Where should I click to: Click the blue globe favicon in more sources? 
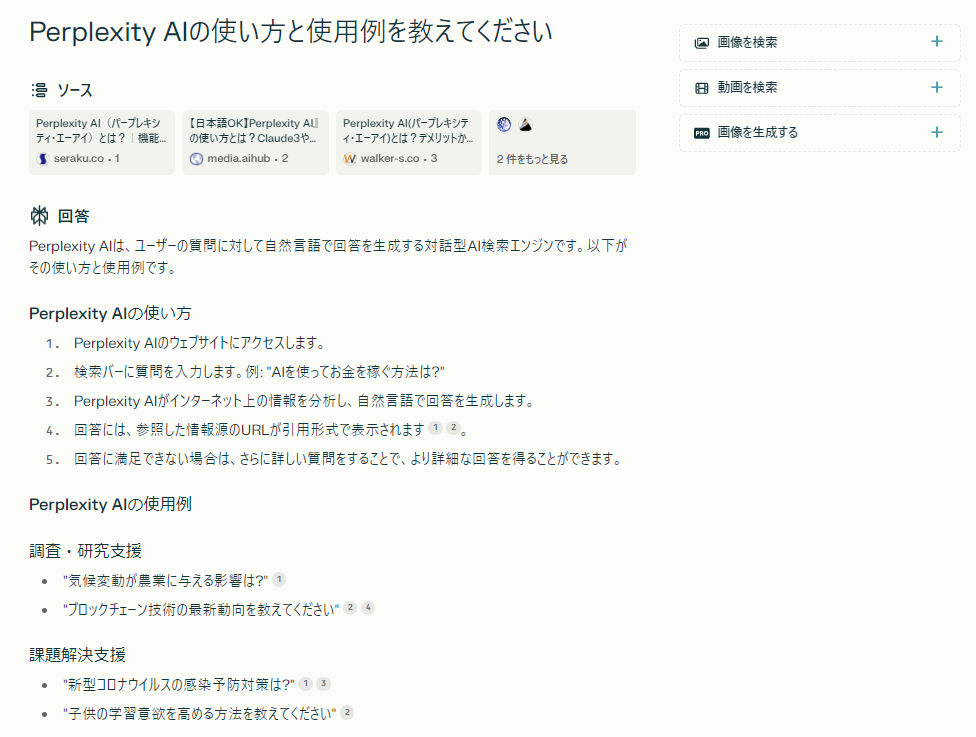(504, 124)
